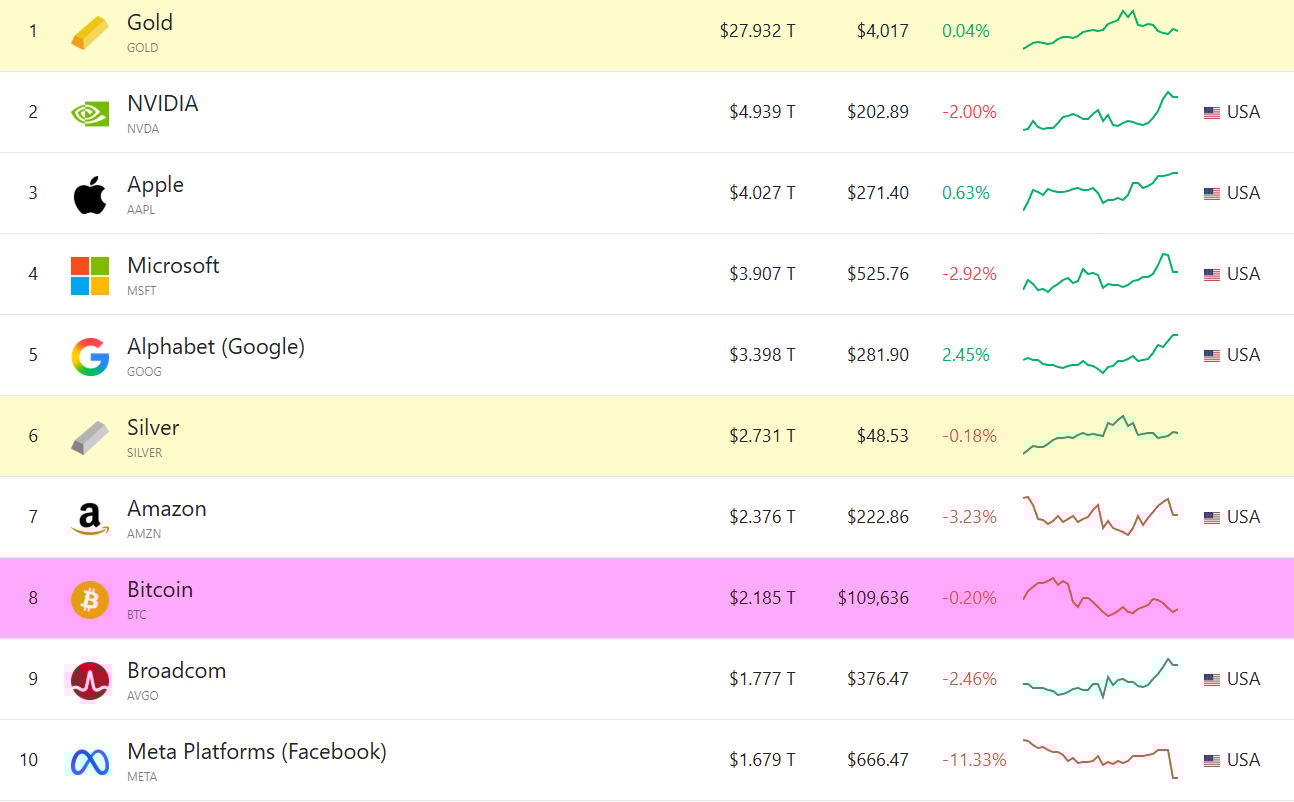Select the NVIDIA logo
This screenshot has height=802, width=1294.
[x=89, y=112]
